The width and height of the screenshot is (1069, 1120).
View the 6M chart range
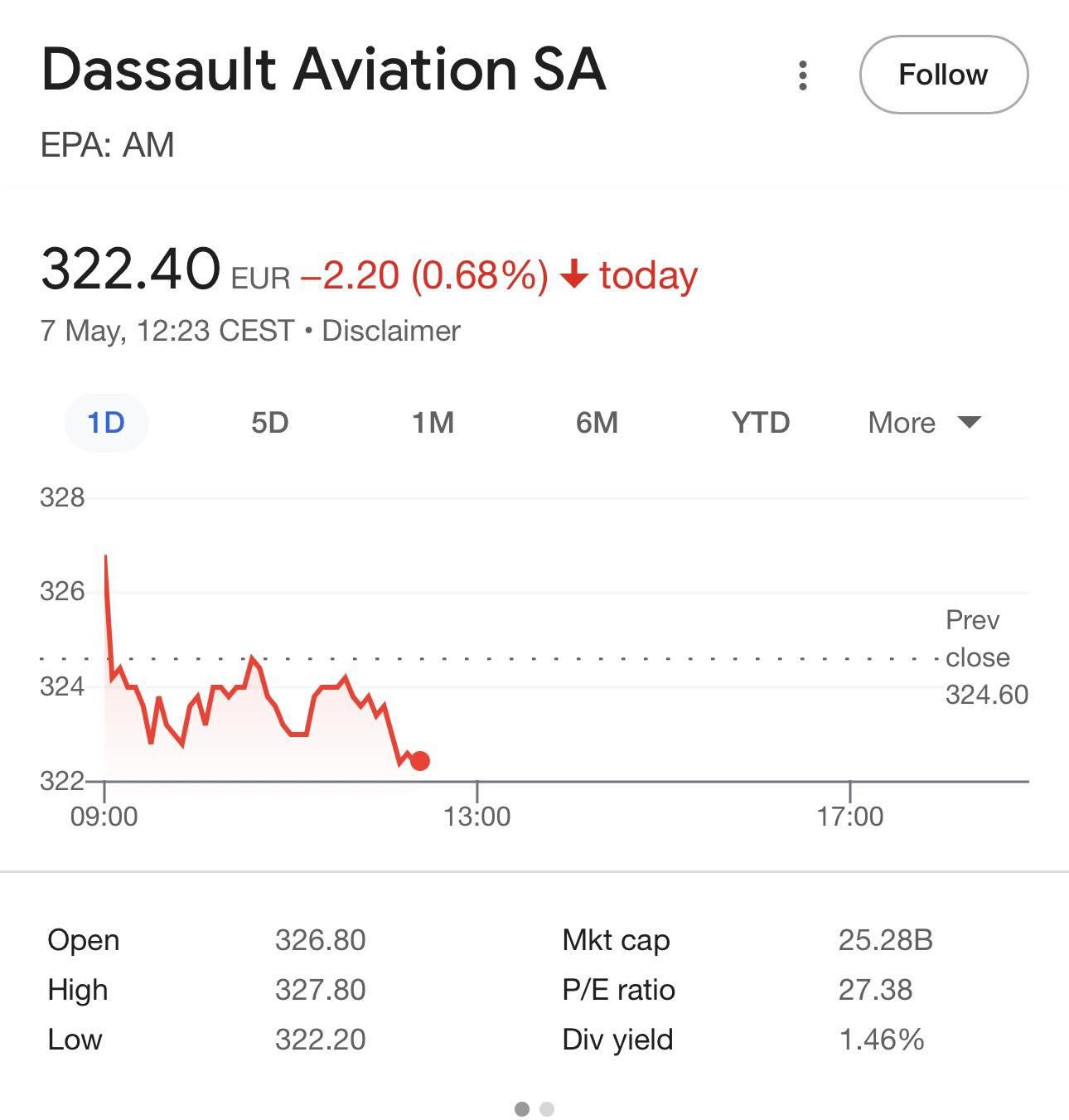coord(597,423)
